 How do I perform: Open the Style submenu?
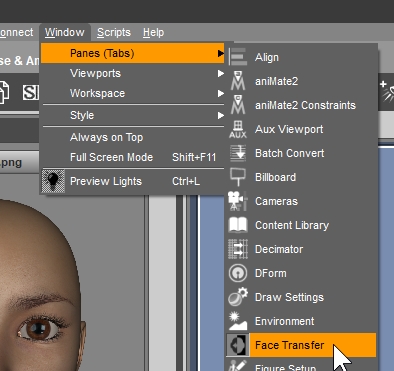pos(133,115)
